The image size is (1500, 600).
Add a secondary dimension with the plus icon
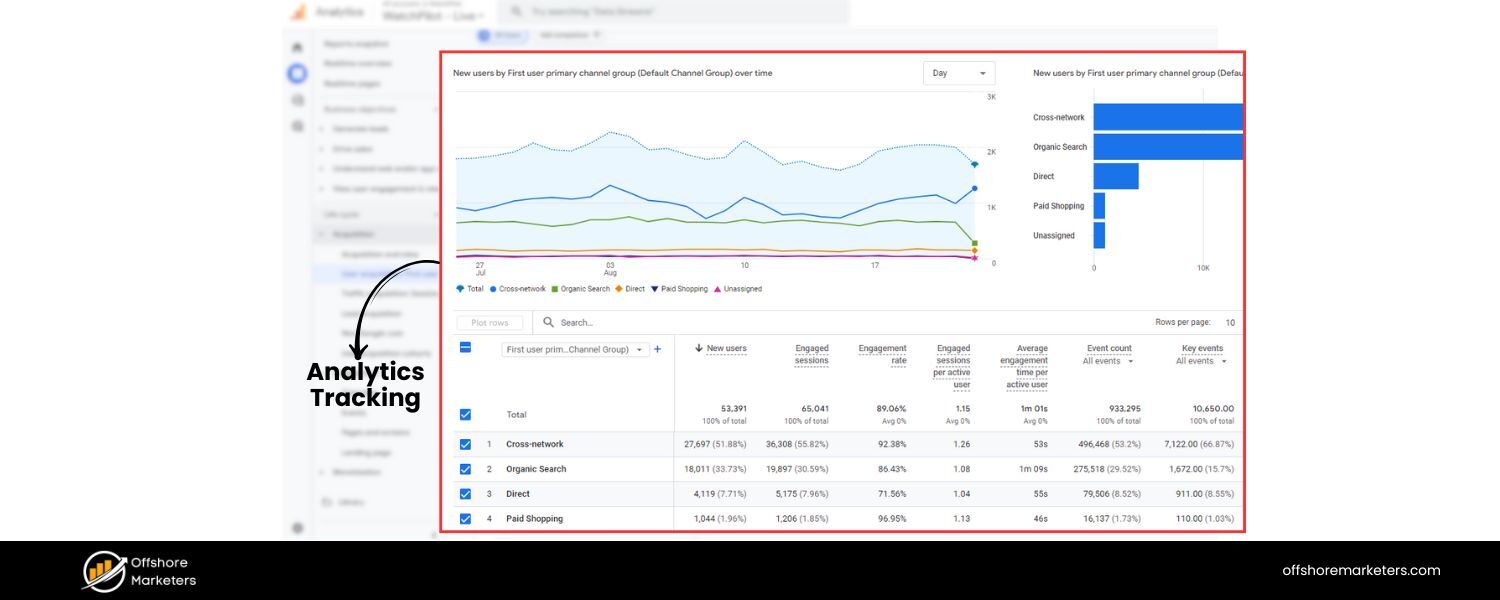pyautogui.click(x=658, y=350)
